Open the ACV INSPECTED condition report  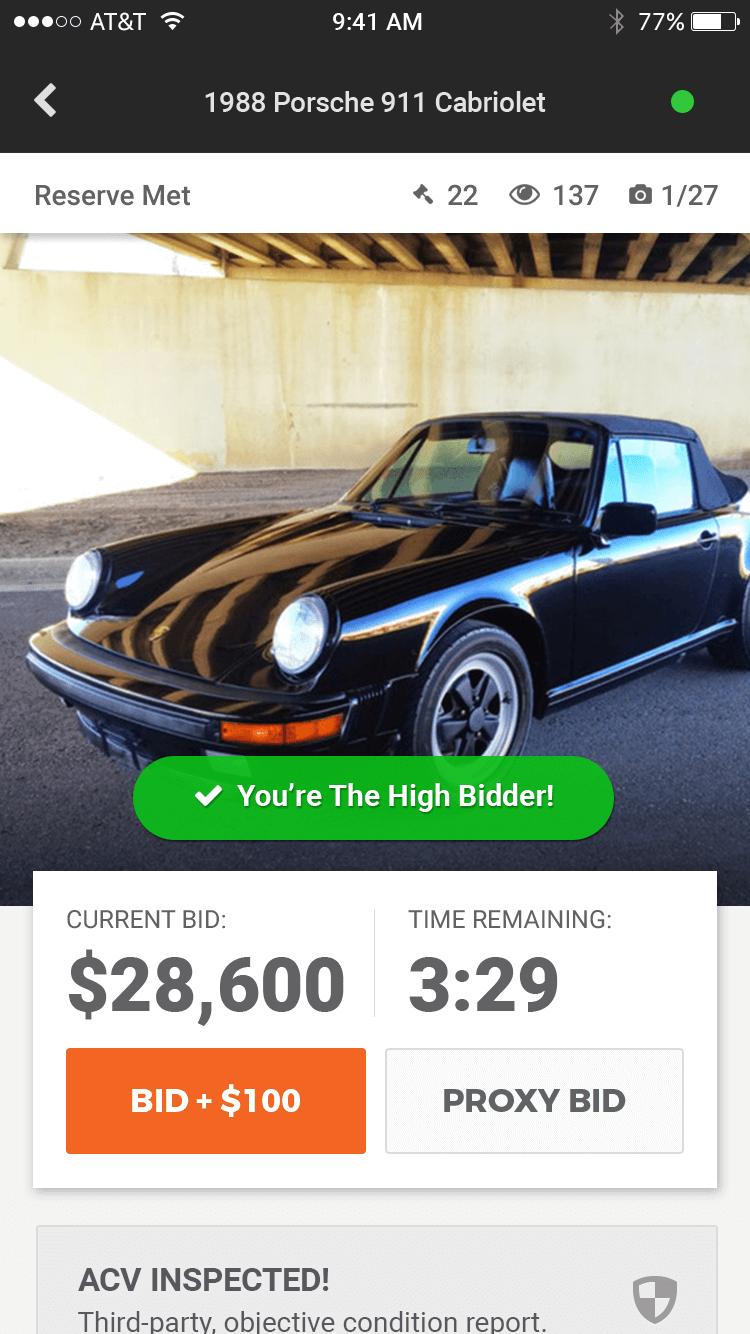coord(377,1280)
